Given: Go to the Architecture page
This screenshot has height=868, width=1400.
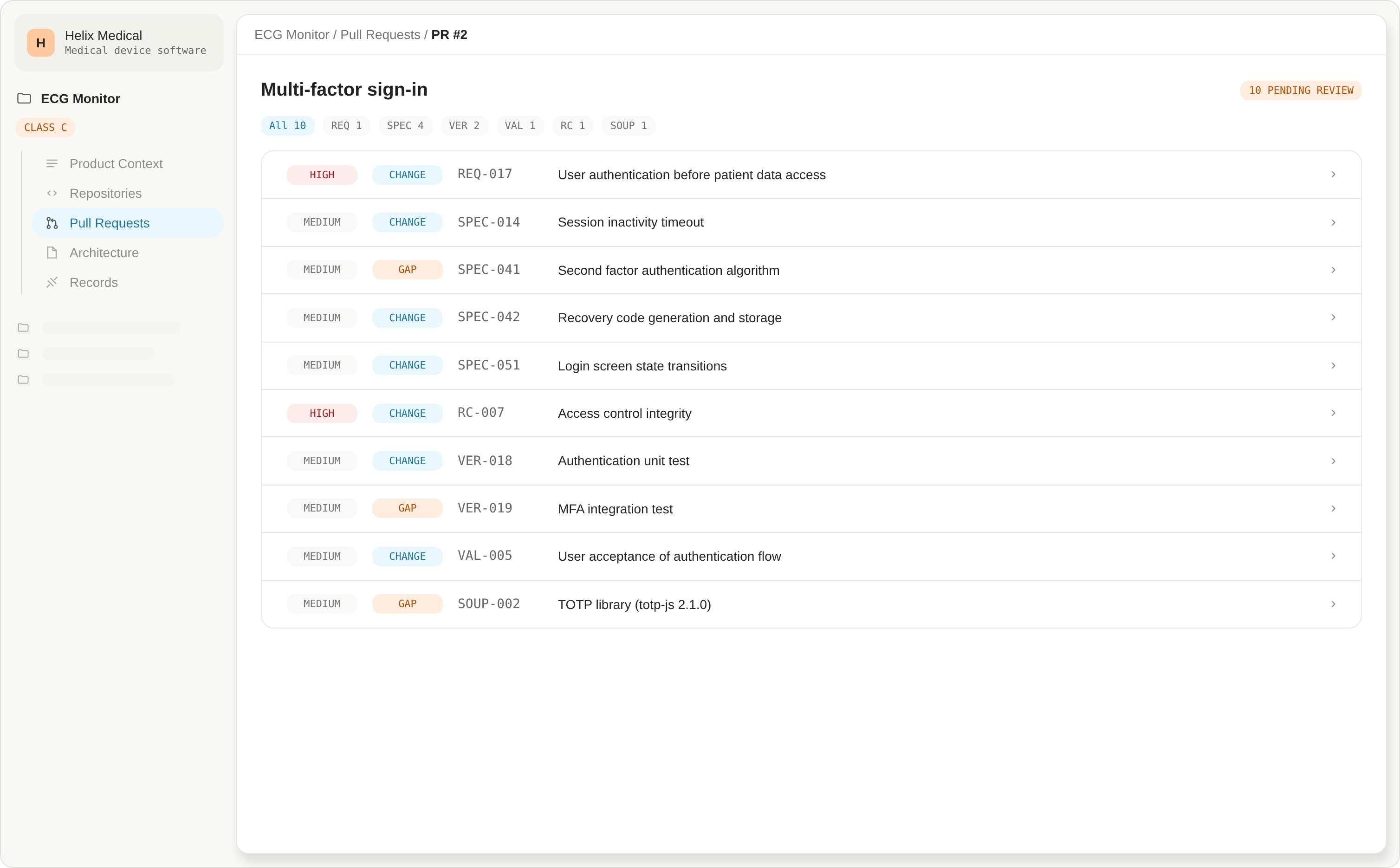Looking at the screenshot, I should tap(128, 253).
